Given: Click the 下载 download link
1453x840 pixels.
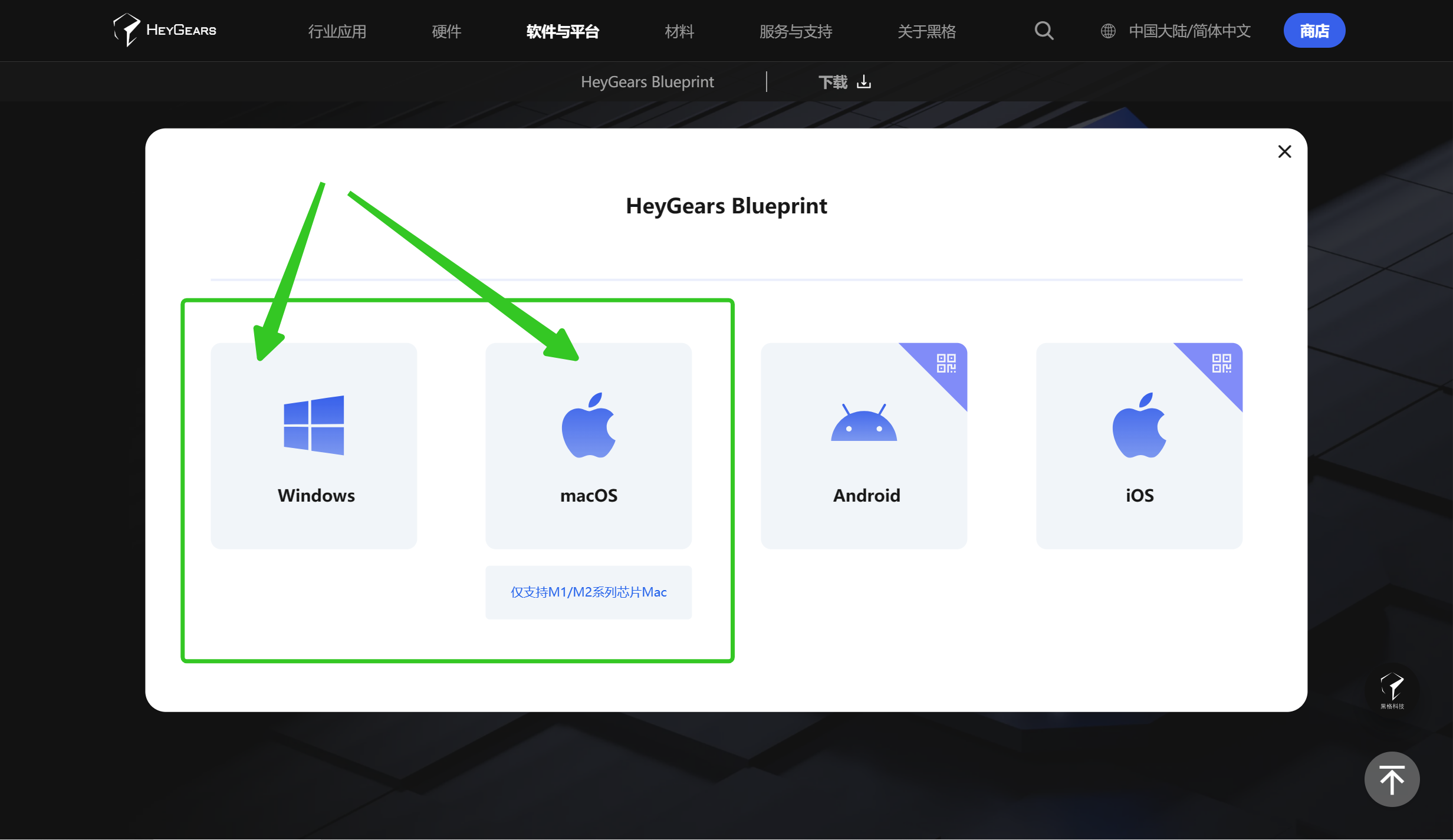Looking at the screenshot, I should tap(844, 82).
